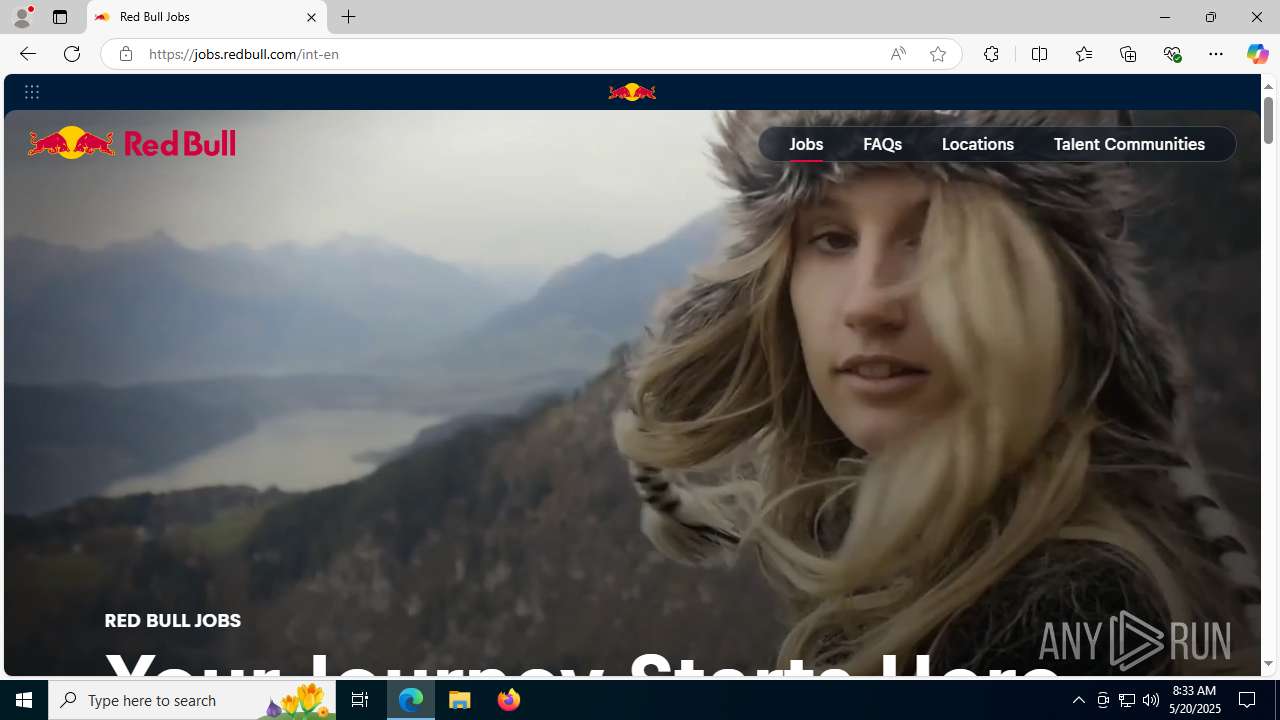Show hidden system tray icons
The width and height of the screenshot is (1280, 720).
coord(1079,700)
